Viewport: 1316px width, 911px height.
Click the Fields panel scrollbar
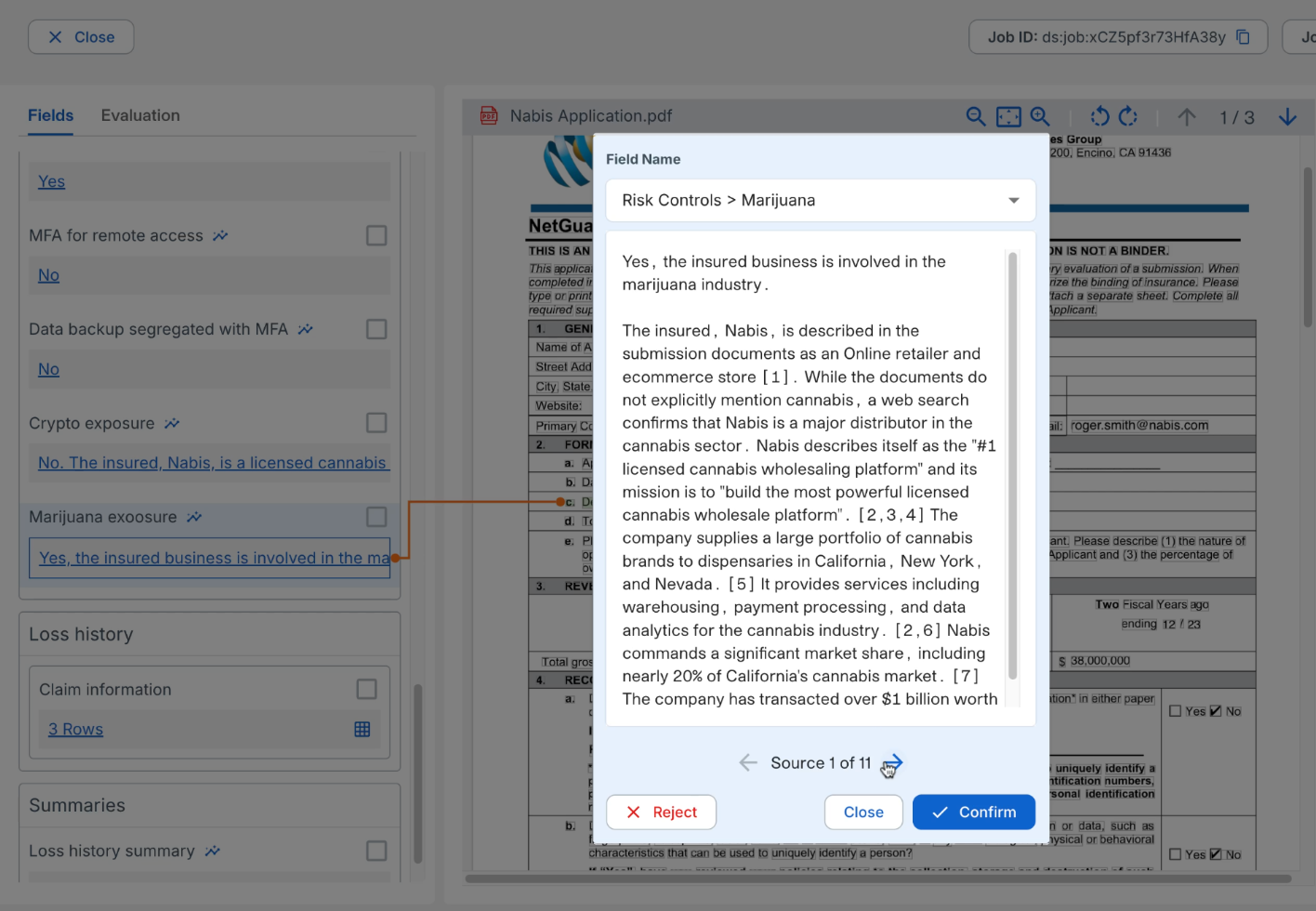click(x=418, y=772)
